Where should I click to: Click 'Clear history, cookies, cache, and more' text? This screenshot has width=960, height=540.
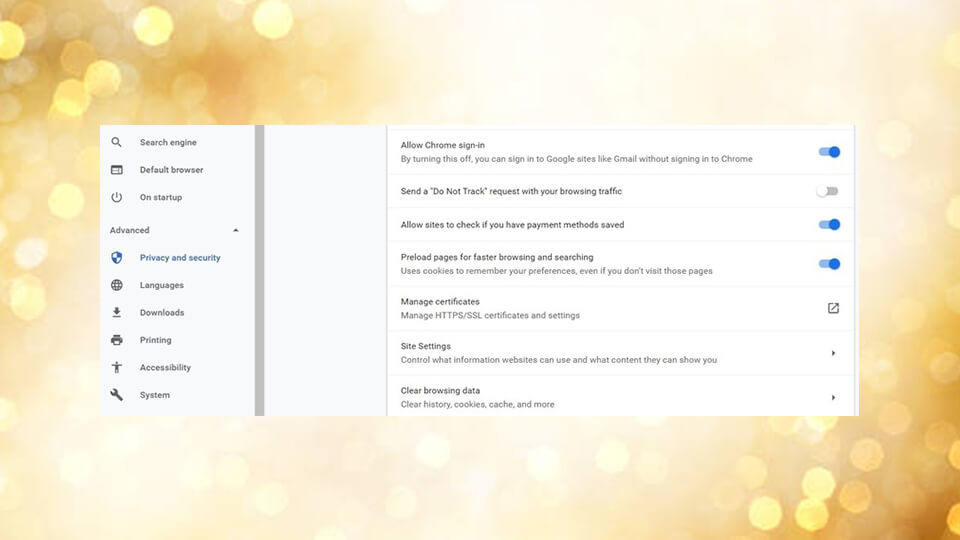pyautogui.click(x=478, y=404)
